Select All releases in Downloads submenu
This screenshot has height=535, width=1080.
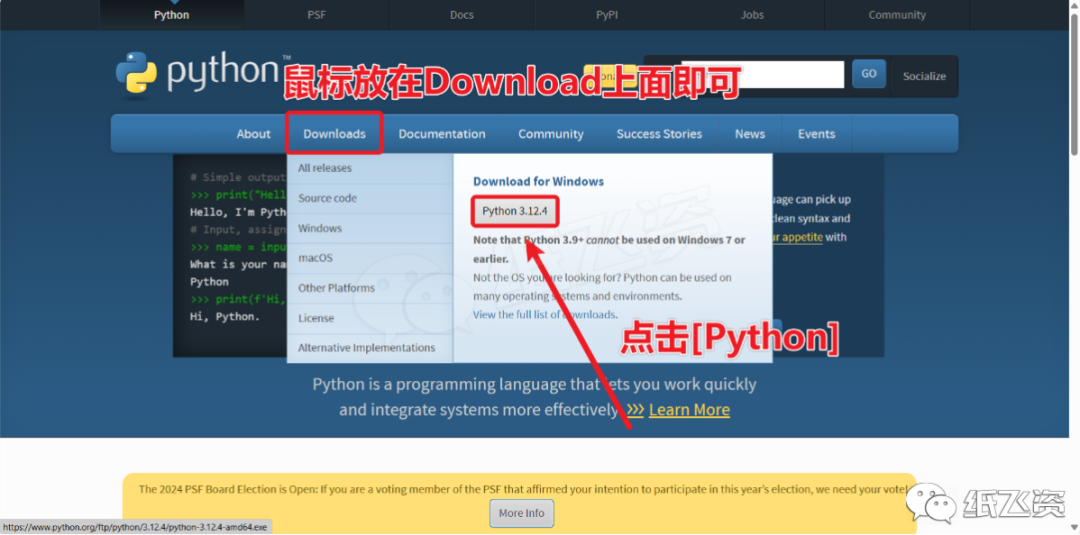(x=370, y=168)
